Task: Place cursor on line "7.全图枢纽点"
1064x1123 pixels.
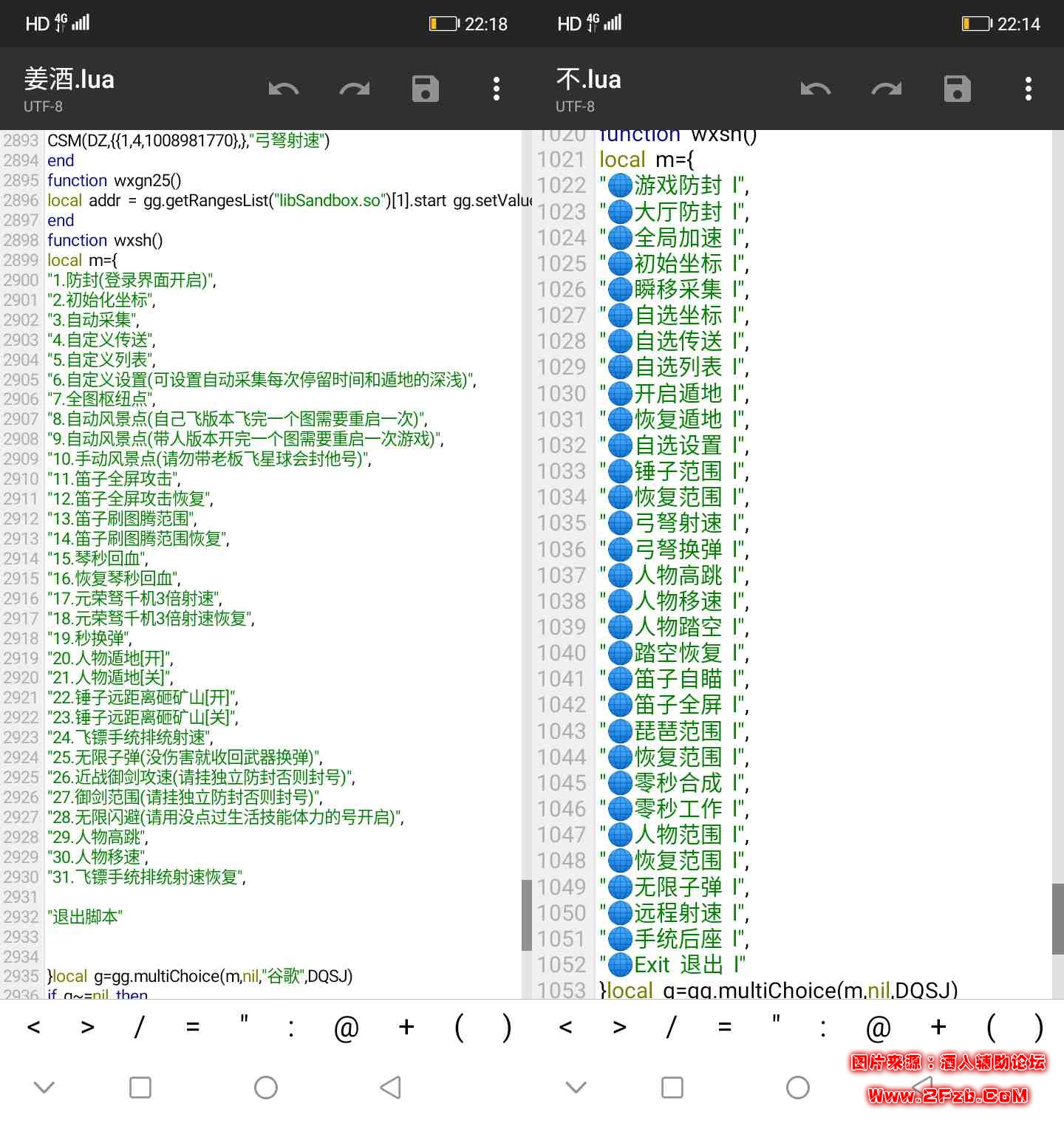Action: pyautogui.click(x=102, y=399)
